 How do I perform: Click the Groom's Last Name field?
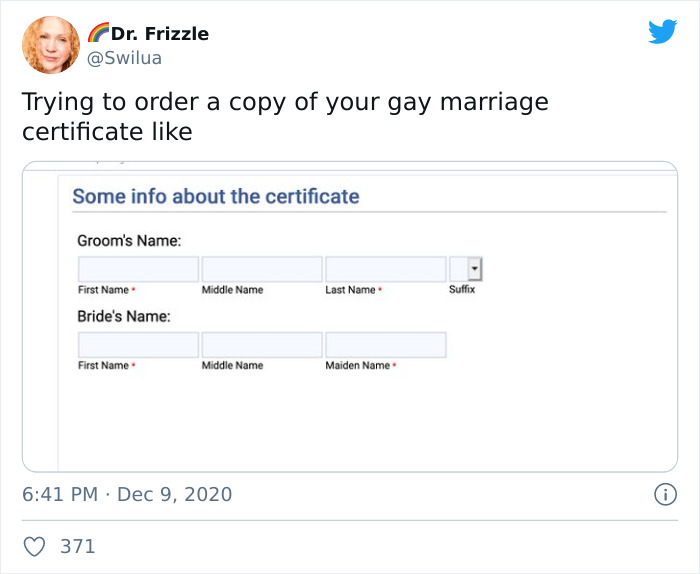pyautogui.click(x=386, y=269)
